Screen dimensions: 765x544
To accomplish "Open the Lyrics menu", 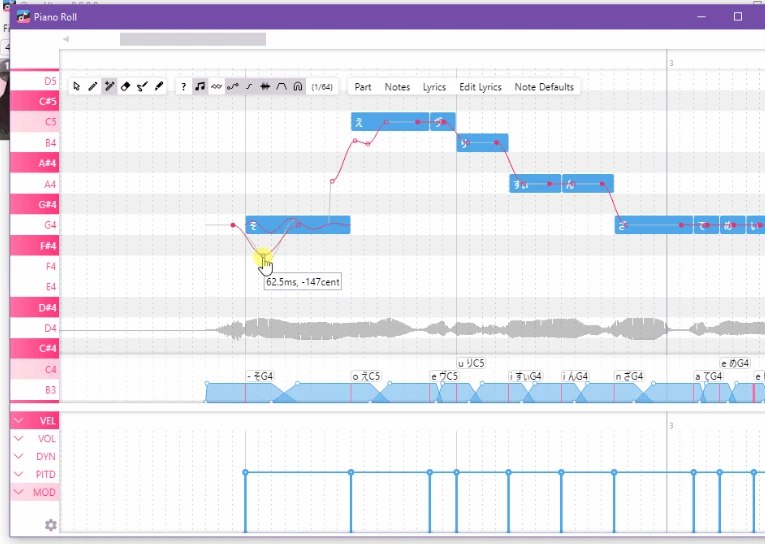I will point(434,87).
